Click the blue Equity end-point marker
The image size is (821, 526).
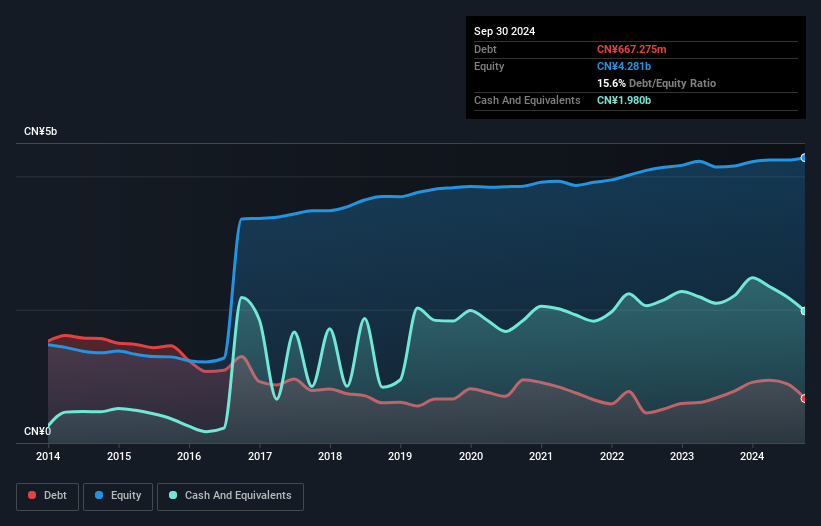804,158
